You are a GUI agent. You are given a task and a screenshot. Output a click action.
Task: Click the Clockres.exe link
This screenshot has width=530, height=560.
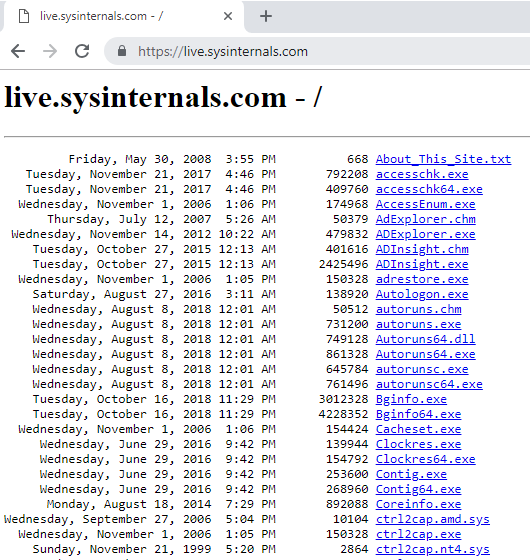(418, 444)
